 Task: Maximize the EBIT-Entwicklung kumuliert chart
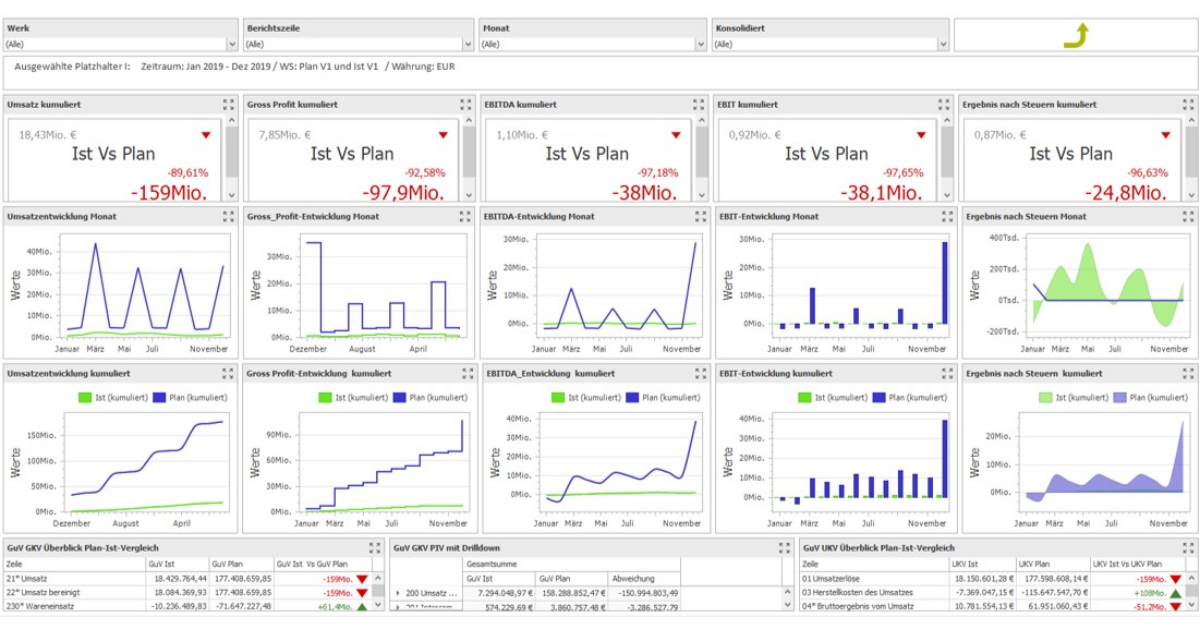(943, 373)
